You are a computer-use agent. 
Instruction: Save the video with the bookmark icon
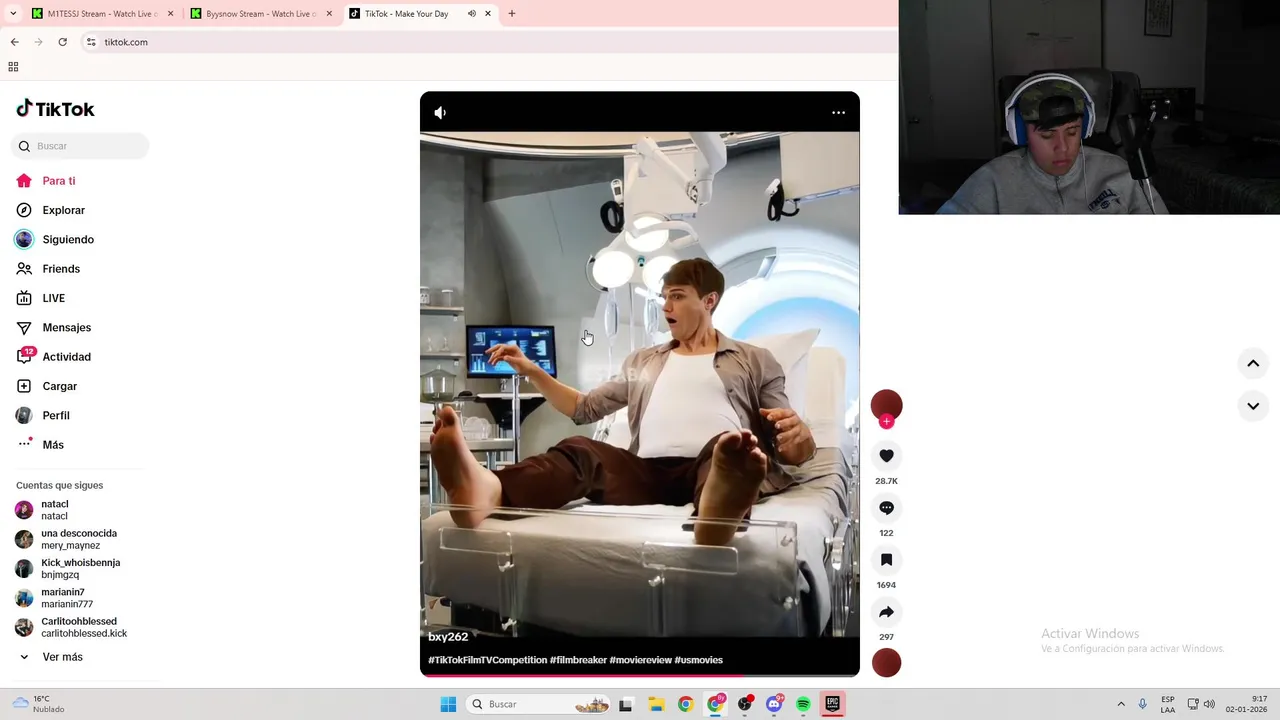(886, 560)
